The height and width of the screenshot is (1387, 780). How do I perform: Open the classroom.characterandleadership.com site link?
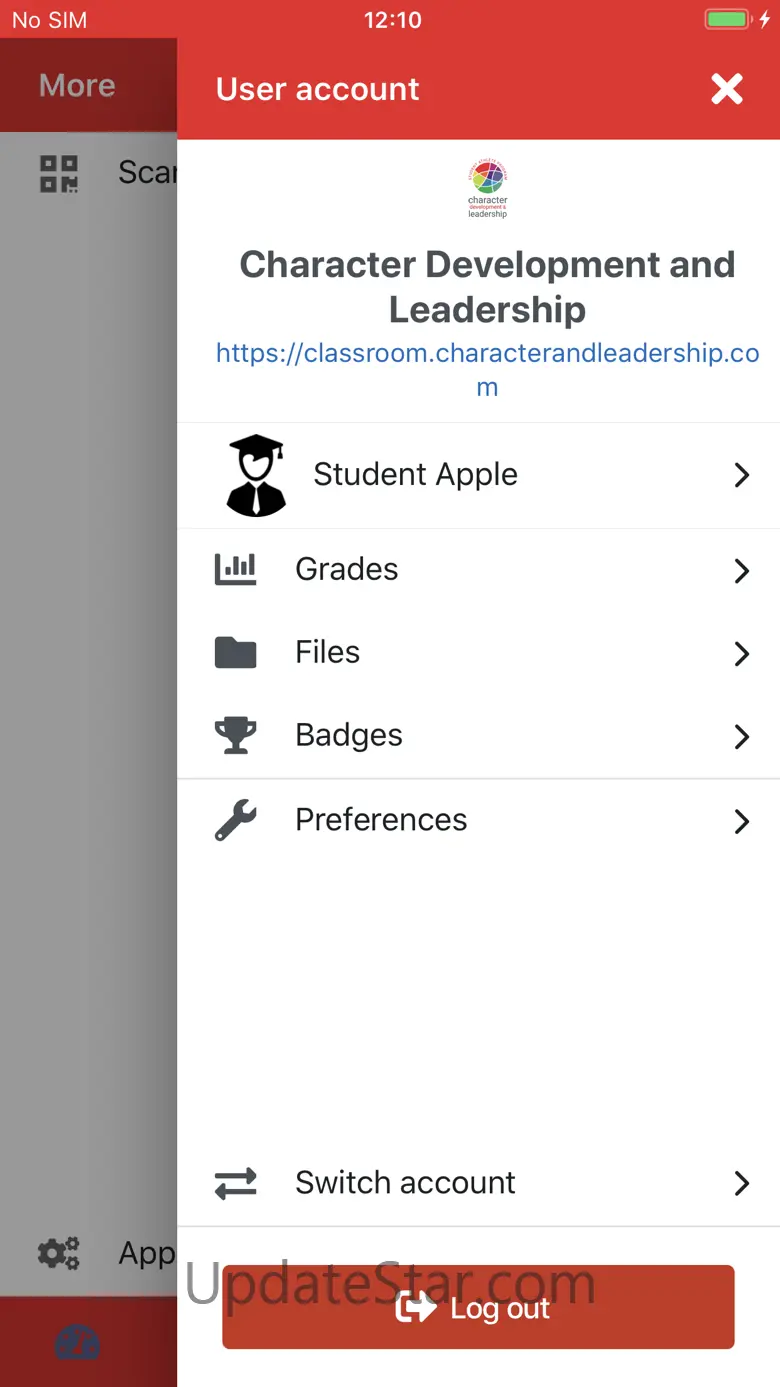coord(487,369)
